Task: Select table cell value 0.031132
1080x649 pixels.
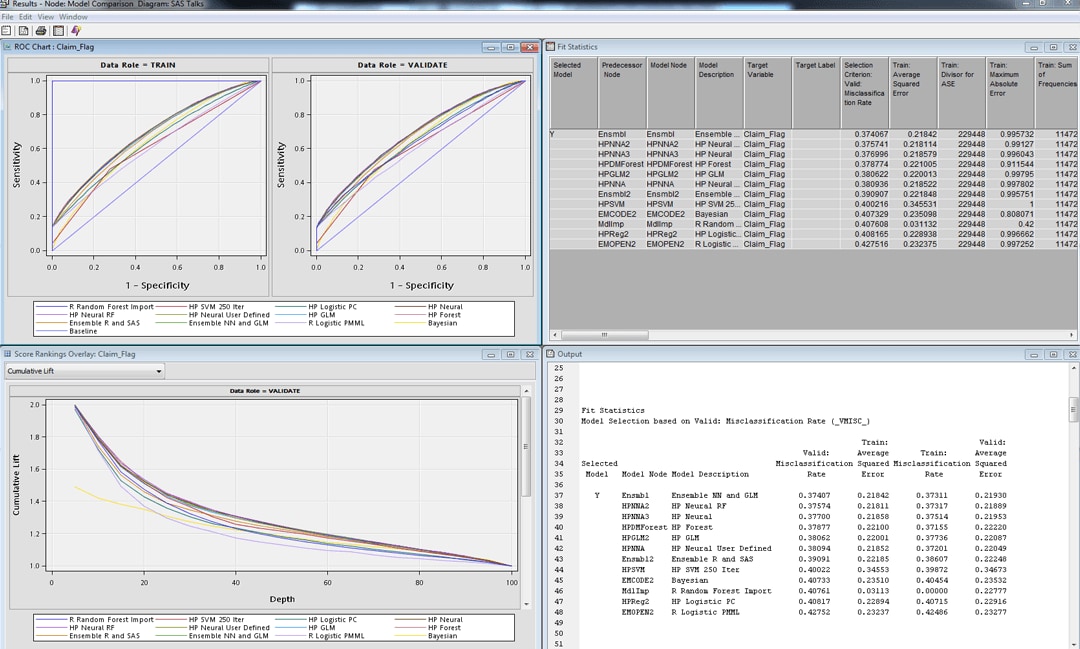Action: (913, 225)
